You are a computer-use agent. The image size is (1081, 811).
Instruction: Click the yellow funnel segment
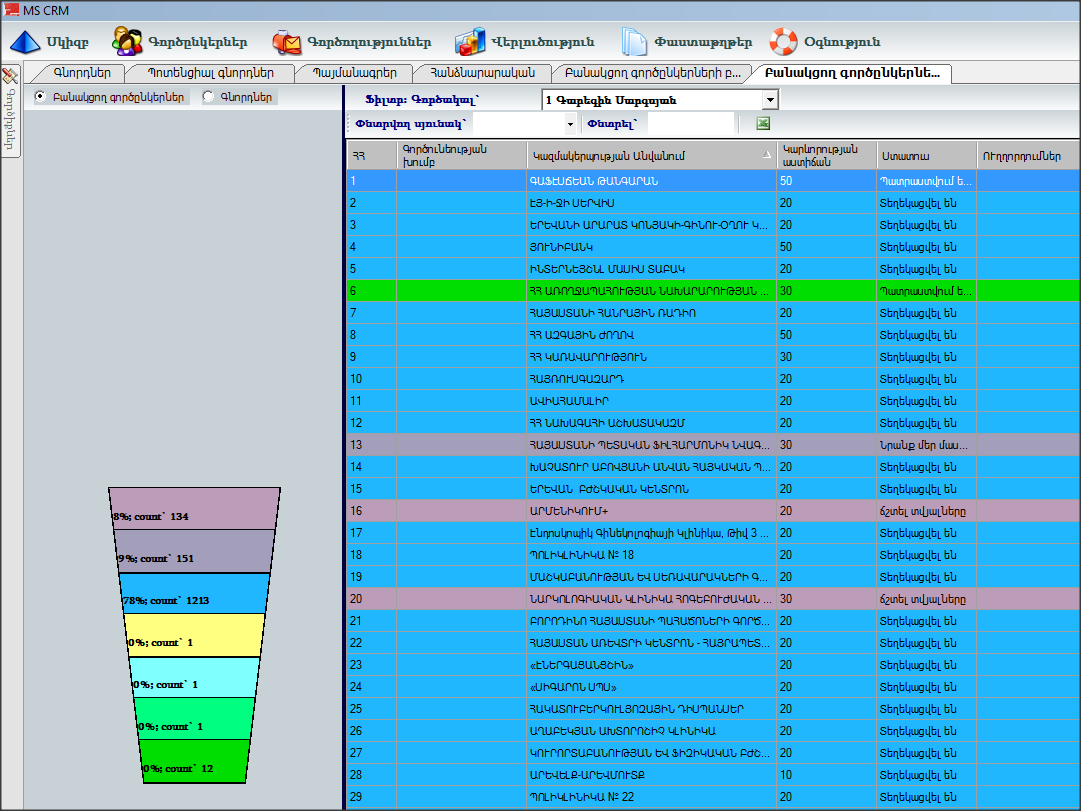pos(194,635)
